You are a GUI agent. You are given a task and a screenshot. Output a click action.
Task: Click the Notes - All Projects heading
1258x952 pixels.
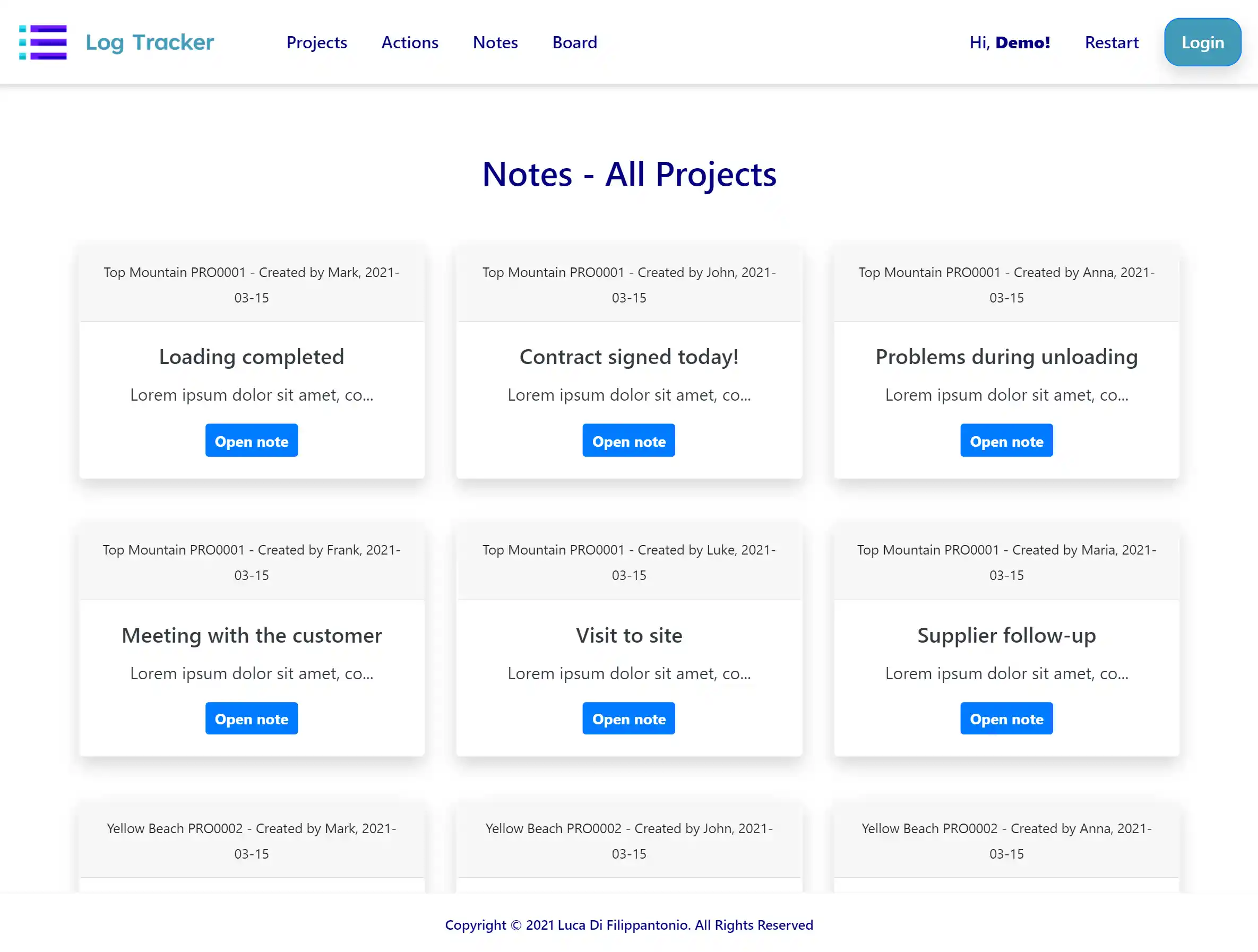[629, 174]
